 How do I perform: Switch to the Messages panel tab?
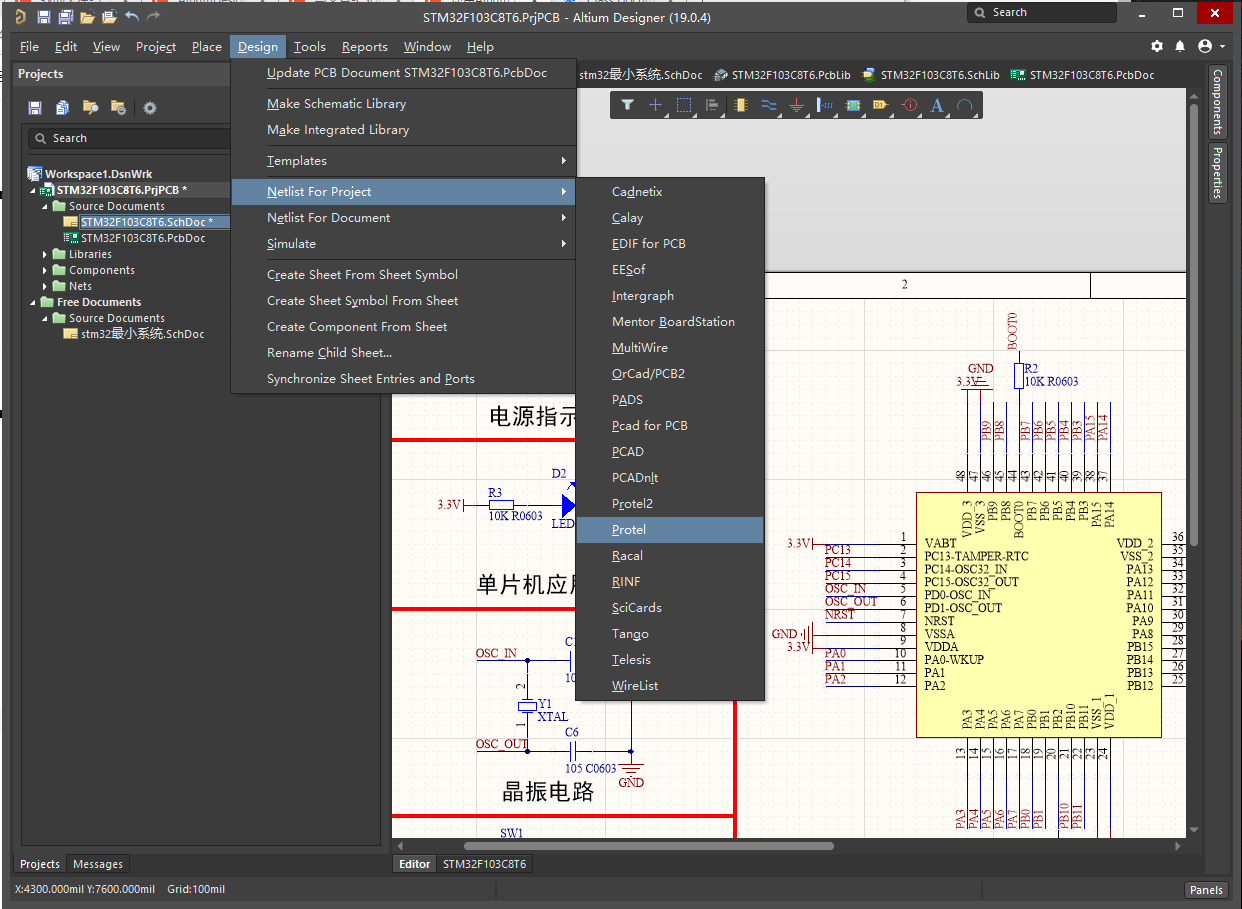[98, 864]
